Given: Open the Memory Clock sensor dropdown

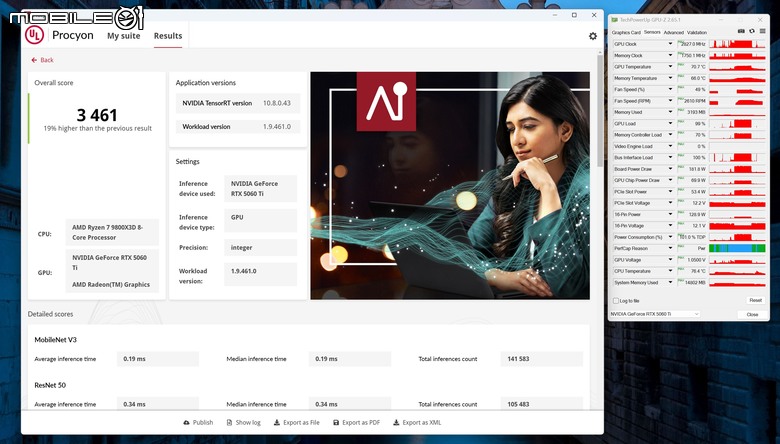Looking at the screenshot, I should click(x=670, y=55).
